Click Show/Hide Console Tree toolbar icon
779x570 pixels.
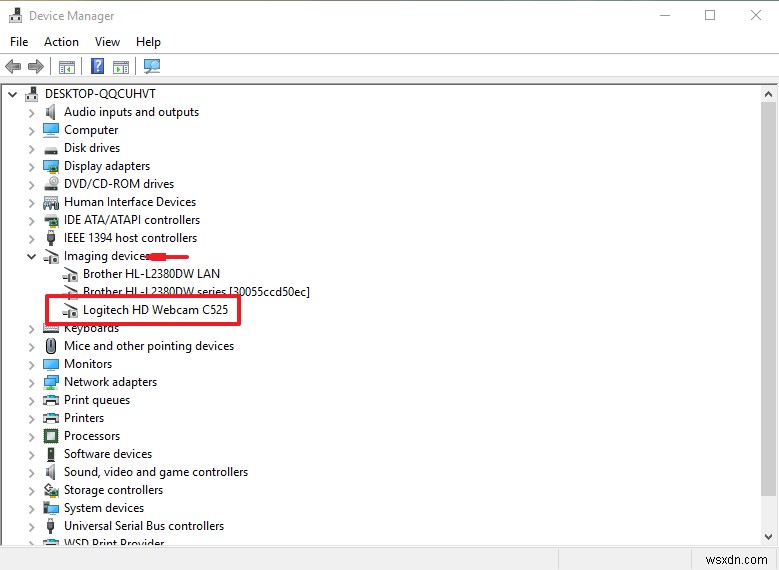67,66
